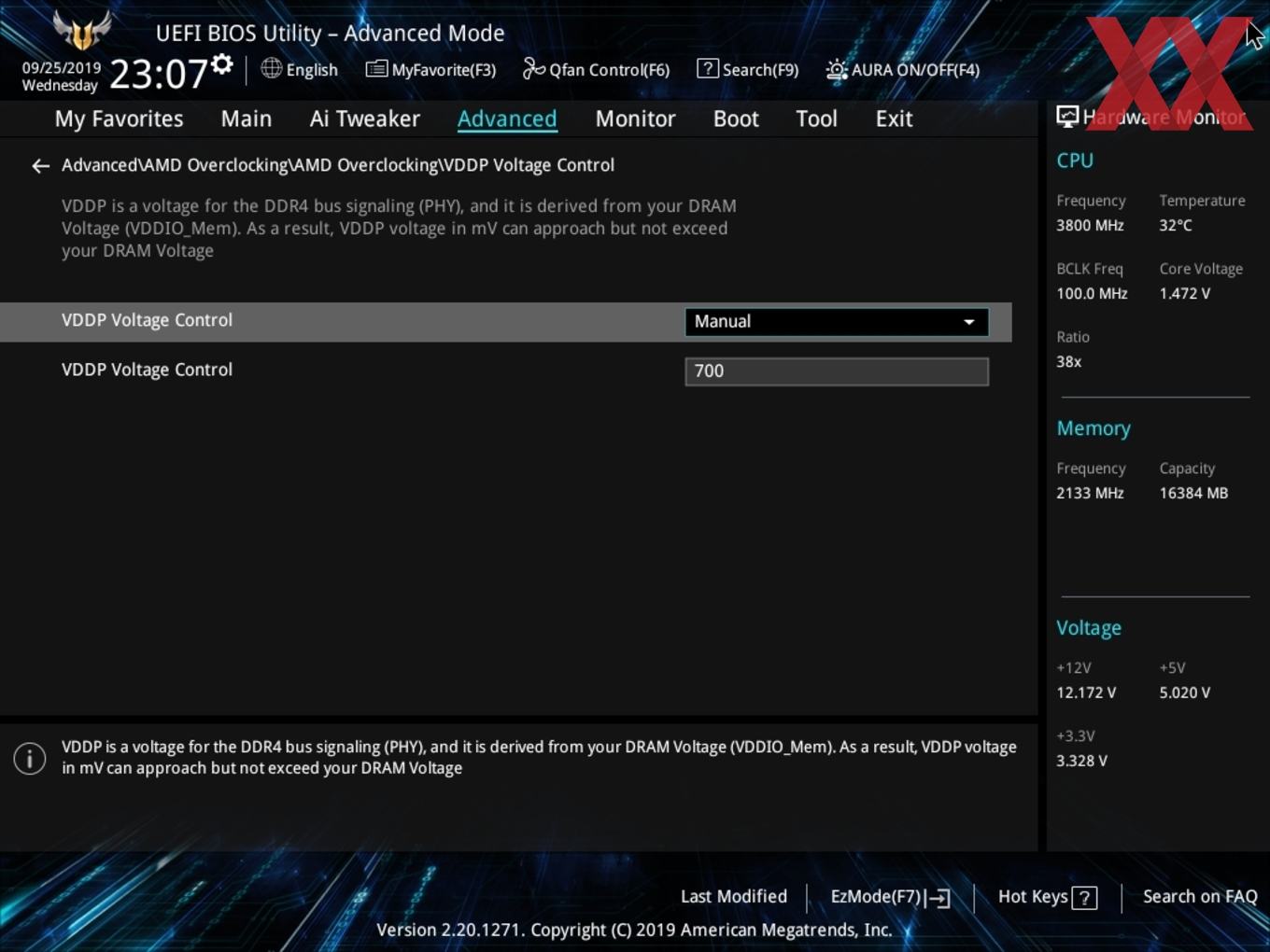Viewport: 1270px width, 952px height.
Task: Click the Voltage section heading
Action: [x=1089, y=628]
